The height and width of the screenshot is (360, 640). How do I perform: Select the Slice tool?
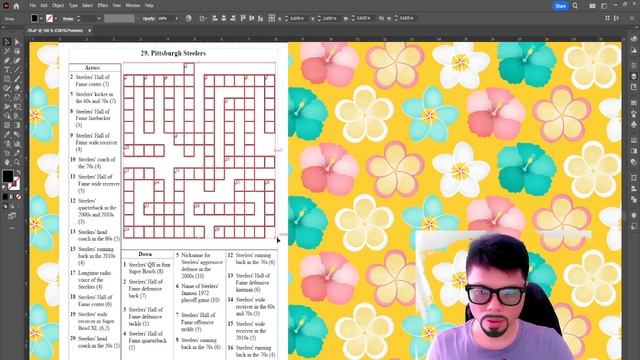17,153
